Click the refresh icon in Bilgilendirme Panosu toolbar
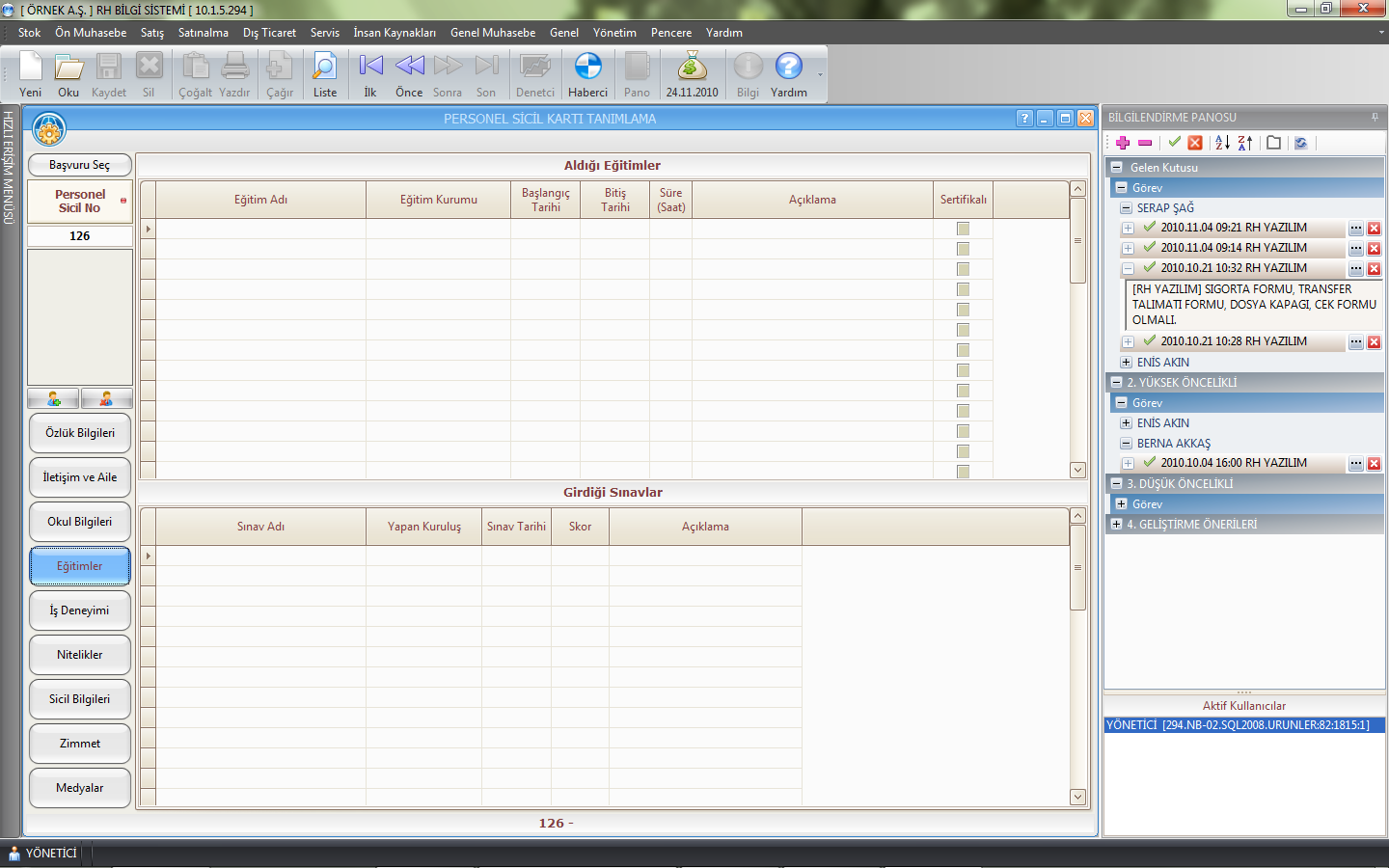The height and width of the screenshot is (868, 1389). tap(1301, 143)
